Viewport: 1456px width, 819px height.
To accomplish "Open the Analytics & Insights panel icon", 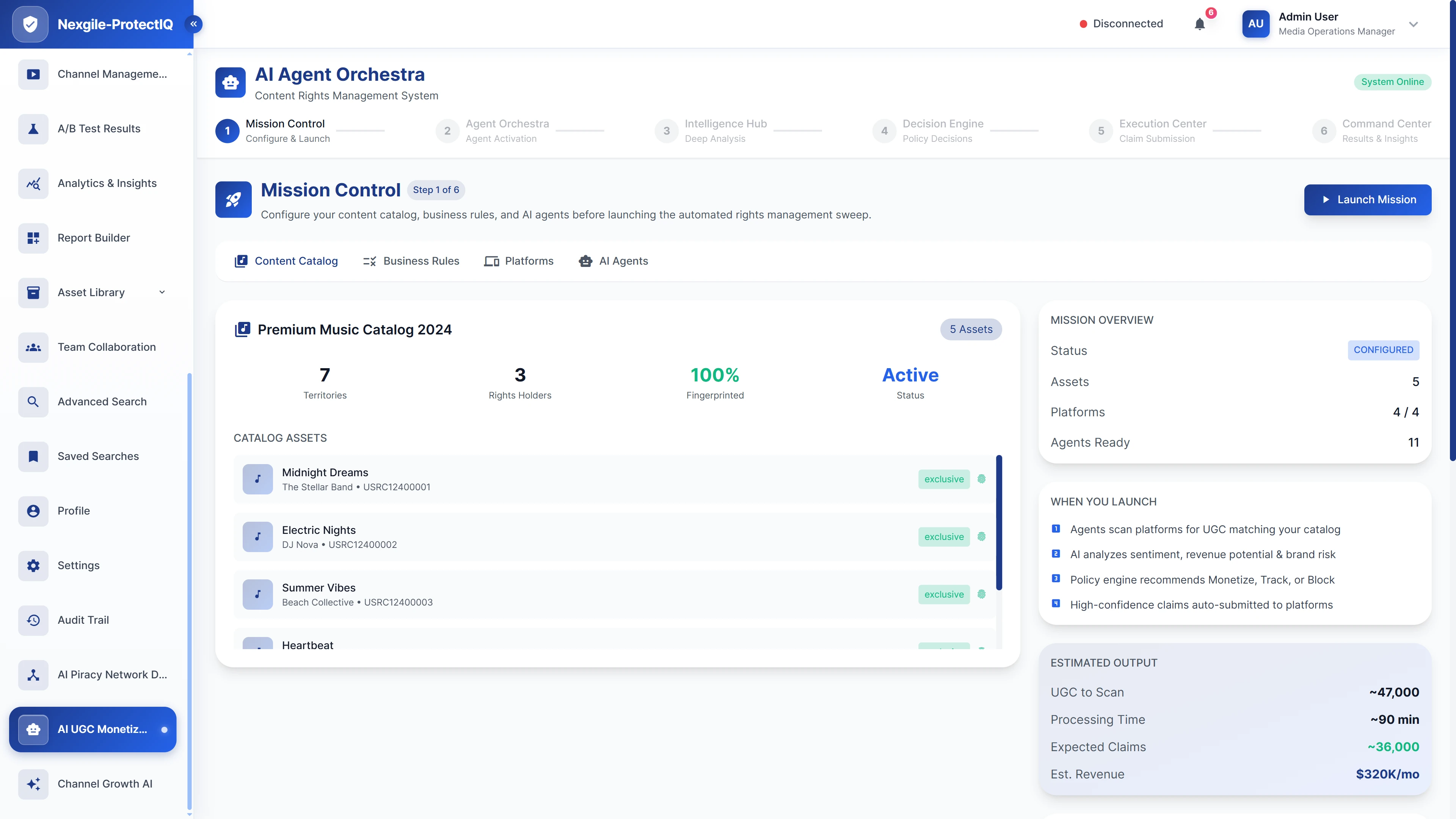I will coord(33,183).
